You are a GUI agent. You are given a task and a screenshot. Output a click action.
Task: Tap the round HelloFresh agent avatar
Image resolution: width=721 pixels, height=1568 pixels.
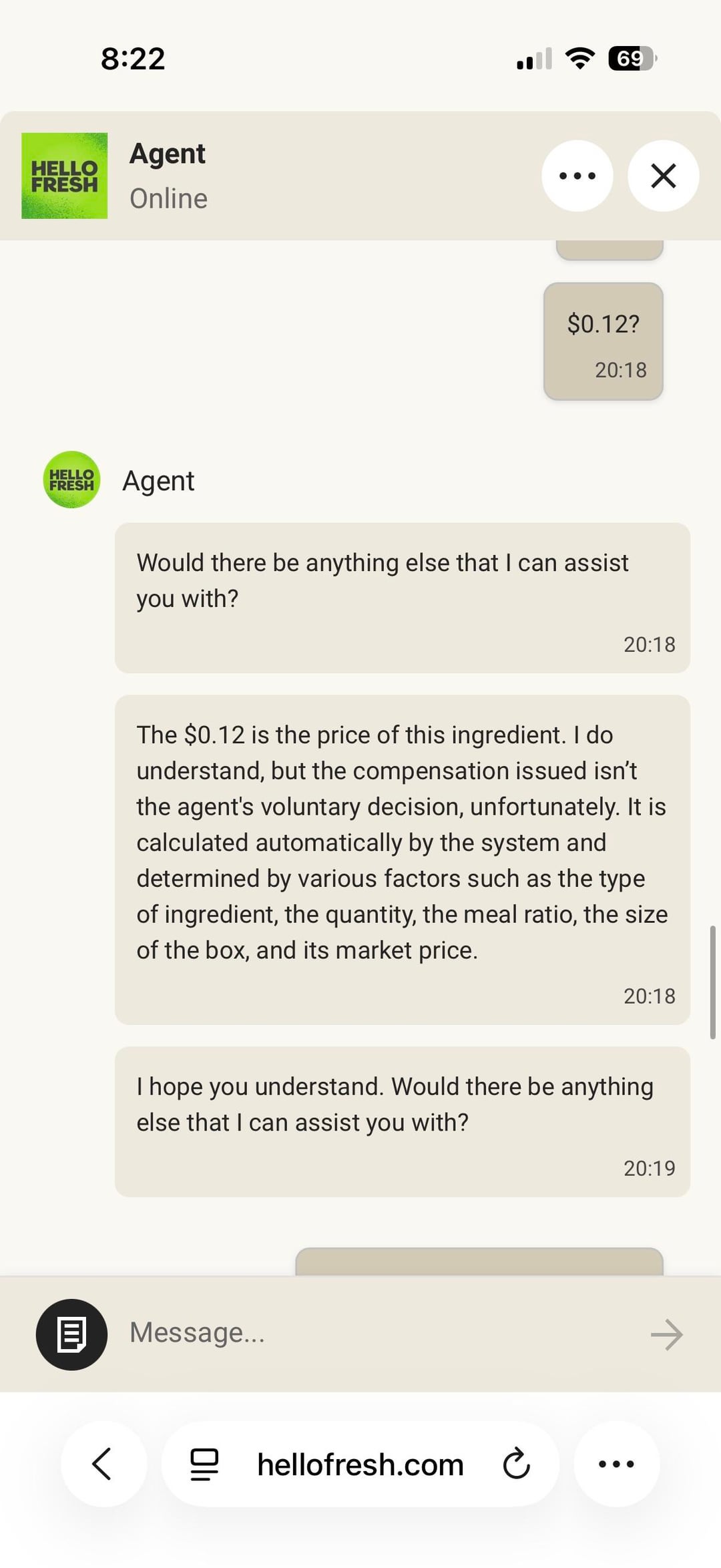pos(71,479)
